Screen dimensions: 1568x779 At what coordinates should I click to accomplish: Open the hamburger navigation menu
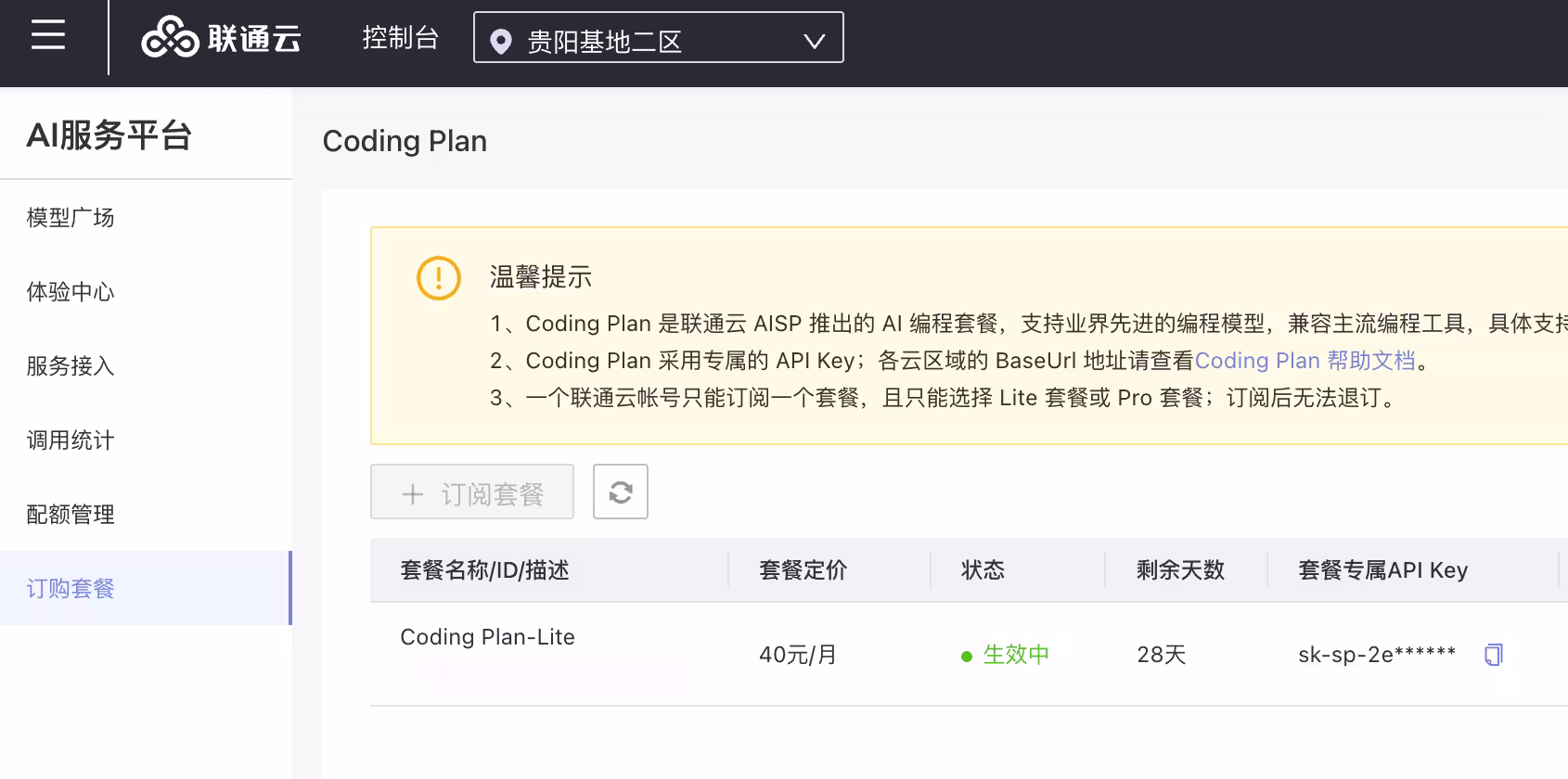(x=48, y=35)
